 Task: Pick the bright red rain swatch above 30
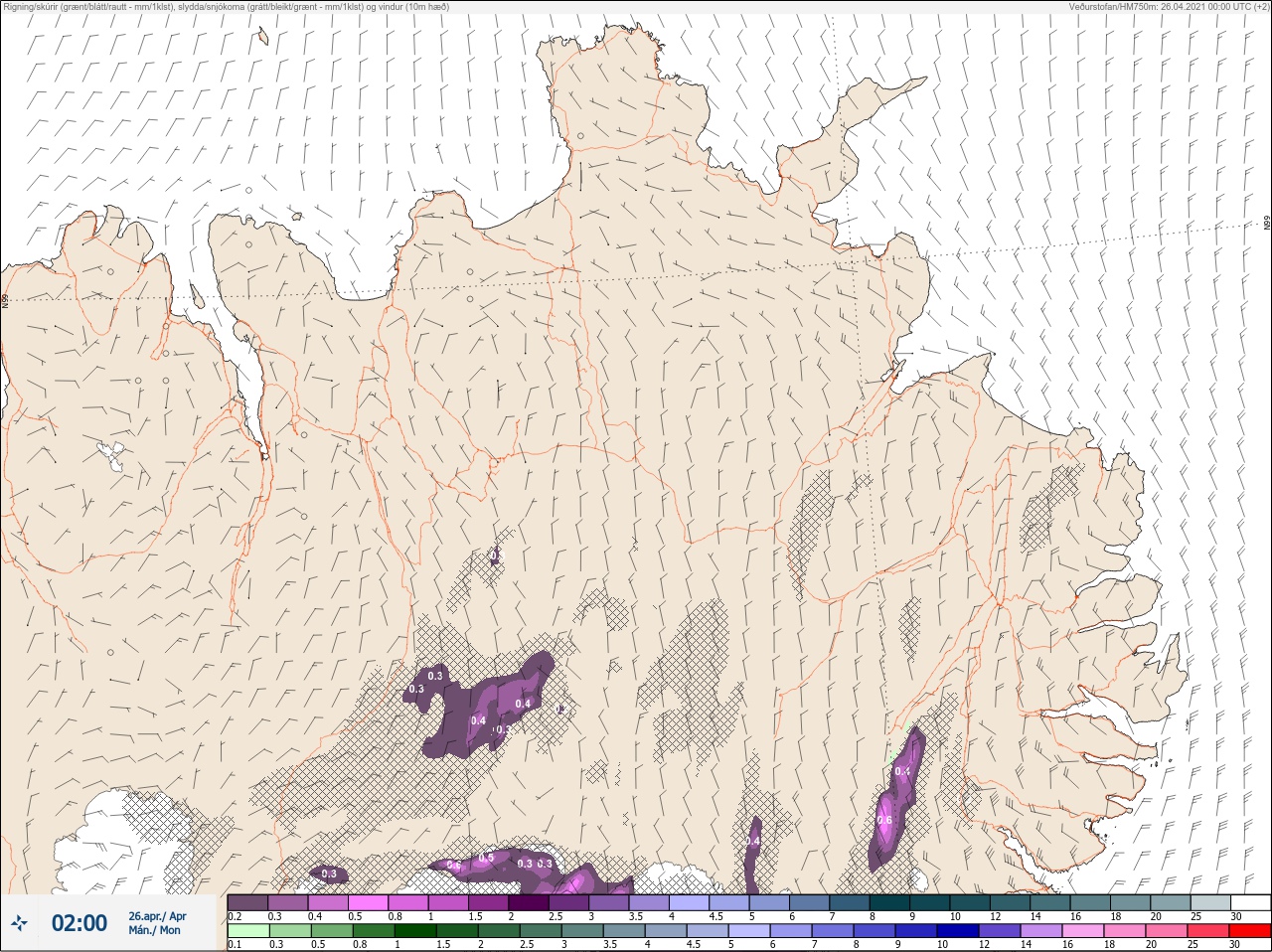click(x=1250, y=932)
